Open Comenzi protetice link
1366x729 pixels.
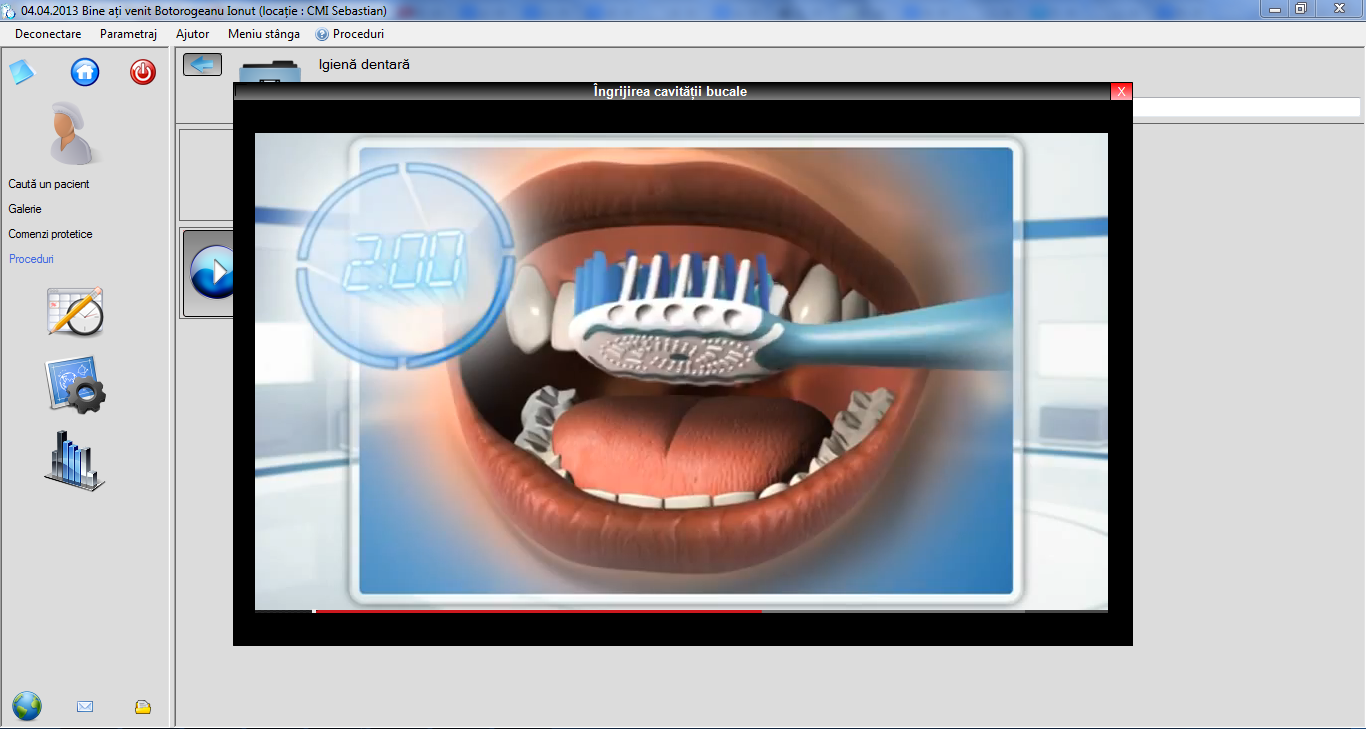50,234
